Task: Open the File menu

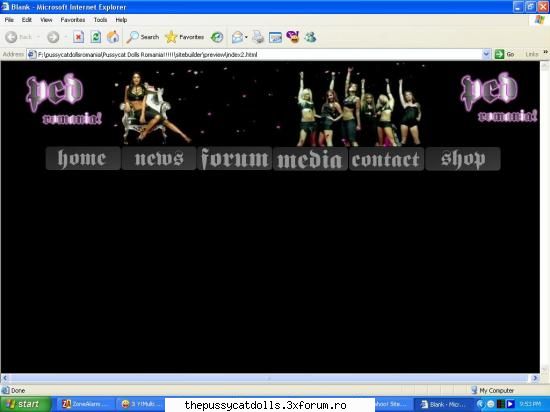Action: pos(9,20)
